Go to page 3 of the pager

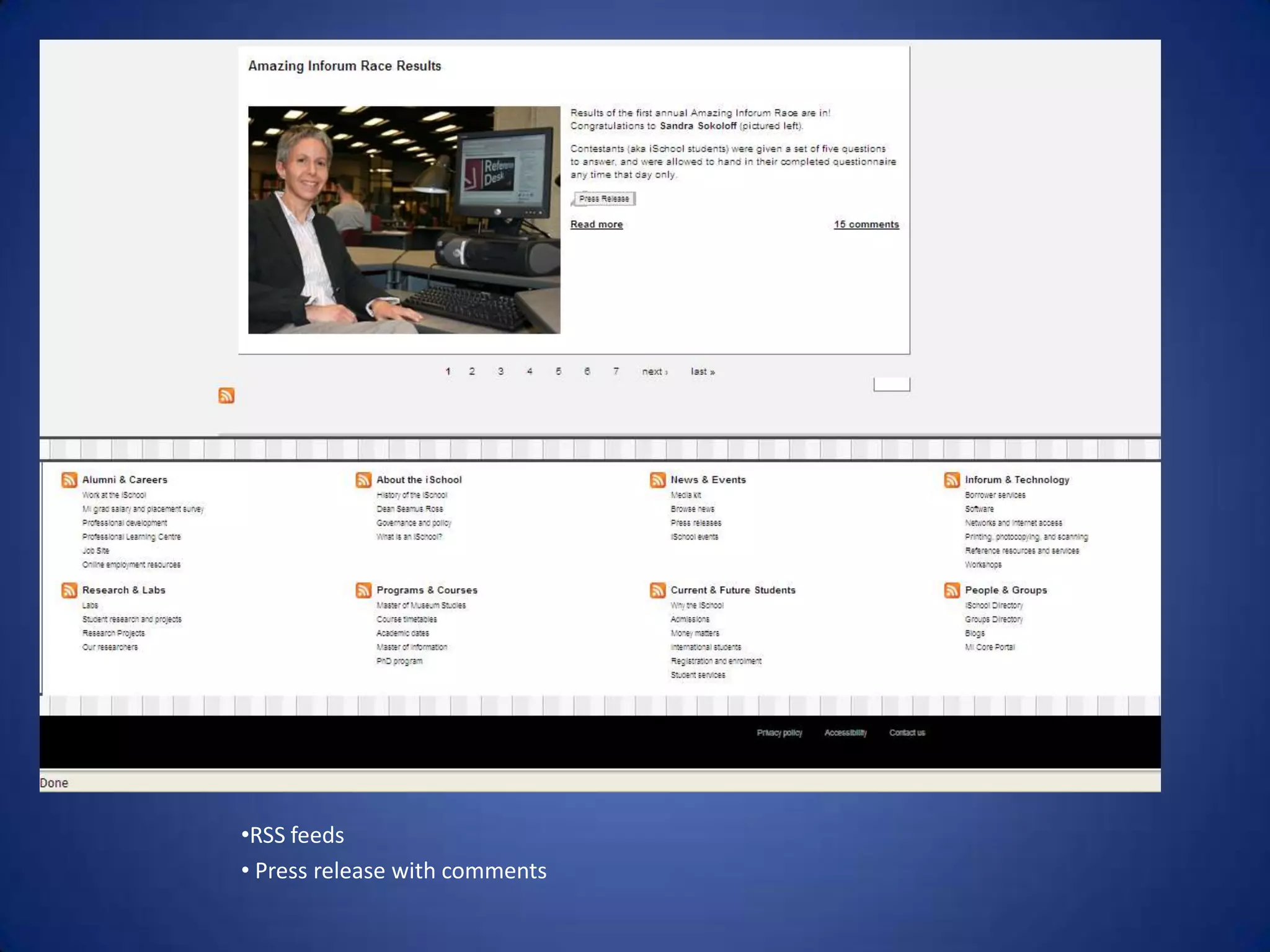click(500, 371)
